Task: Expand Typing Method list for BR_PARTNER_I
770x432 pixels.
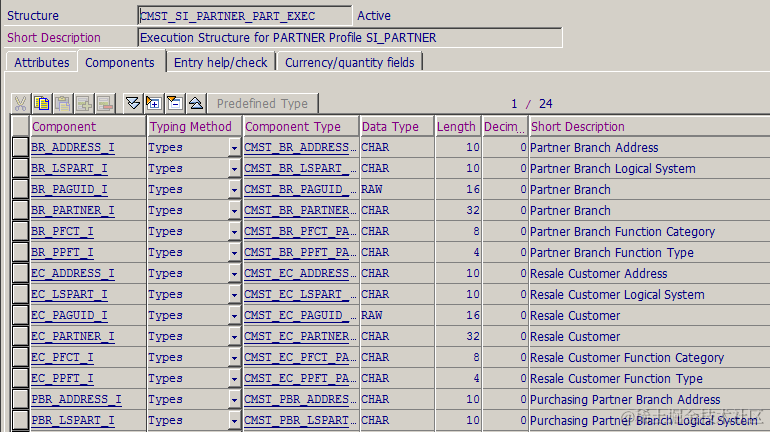Action: tap(234, 211)
